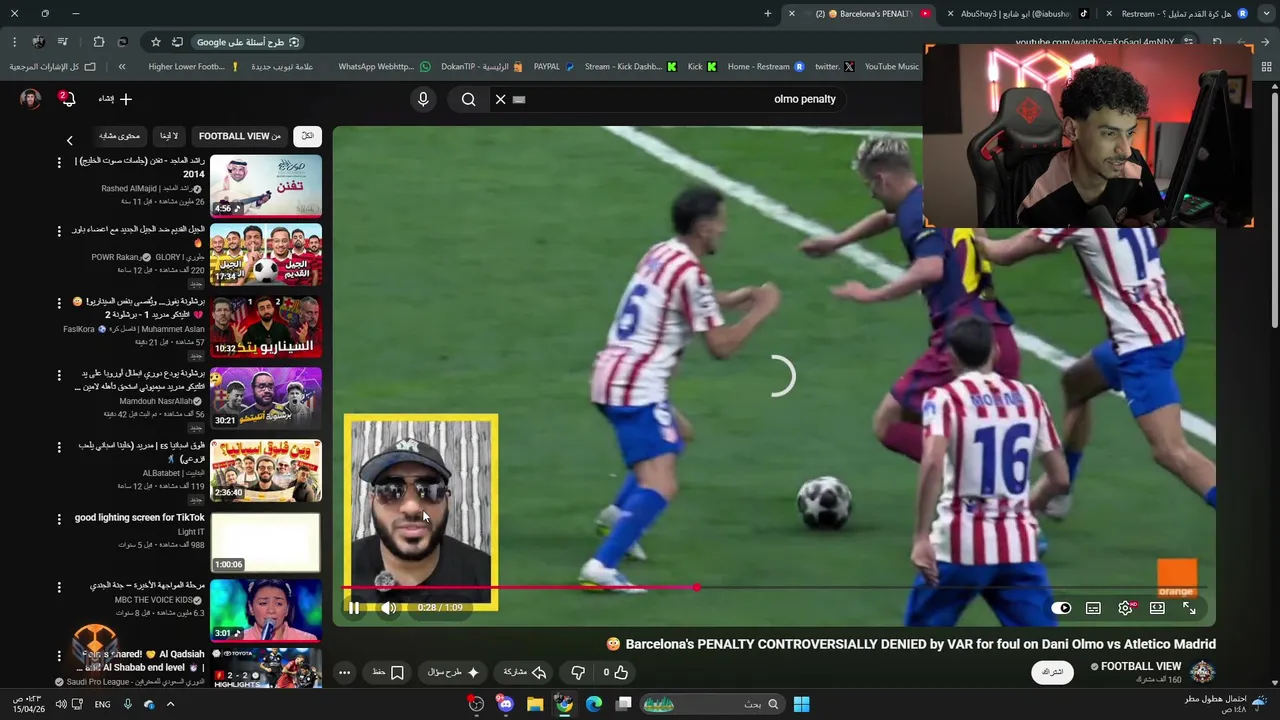Turn on subtitles in the player
The image size is (1280, 720).
click(1093, 608)
